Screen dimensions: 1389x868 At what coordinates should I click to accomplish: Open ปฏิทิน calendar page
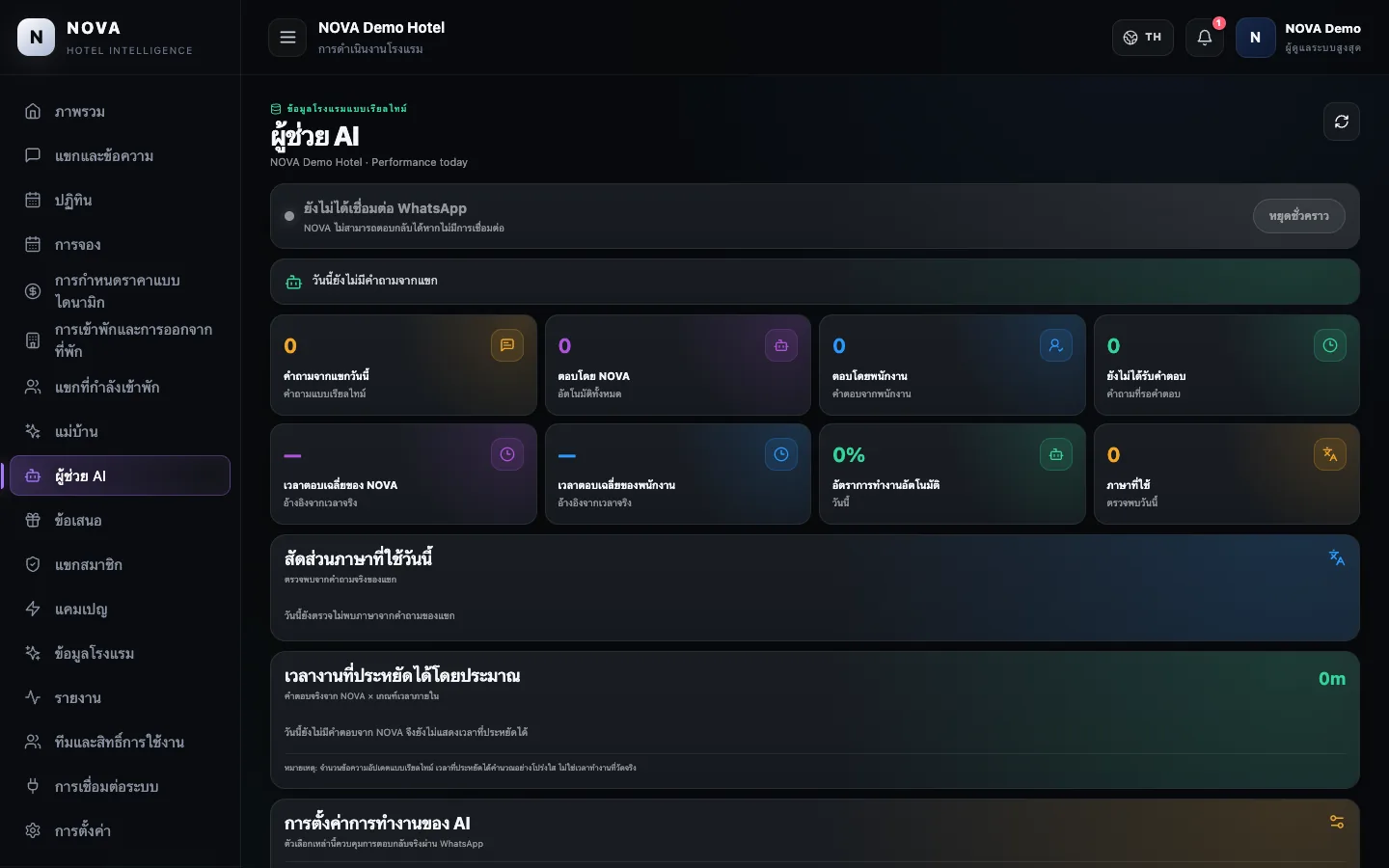coord(120,201)
